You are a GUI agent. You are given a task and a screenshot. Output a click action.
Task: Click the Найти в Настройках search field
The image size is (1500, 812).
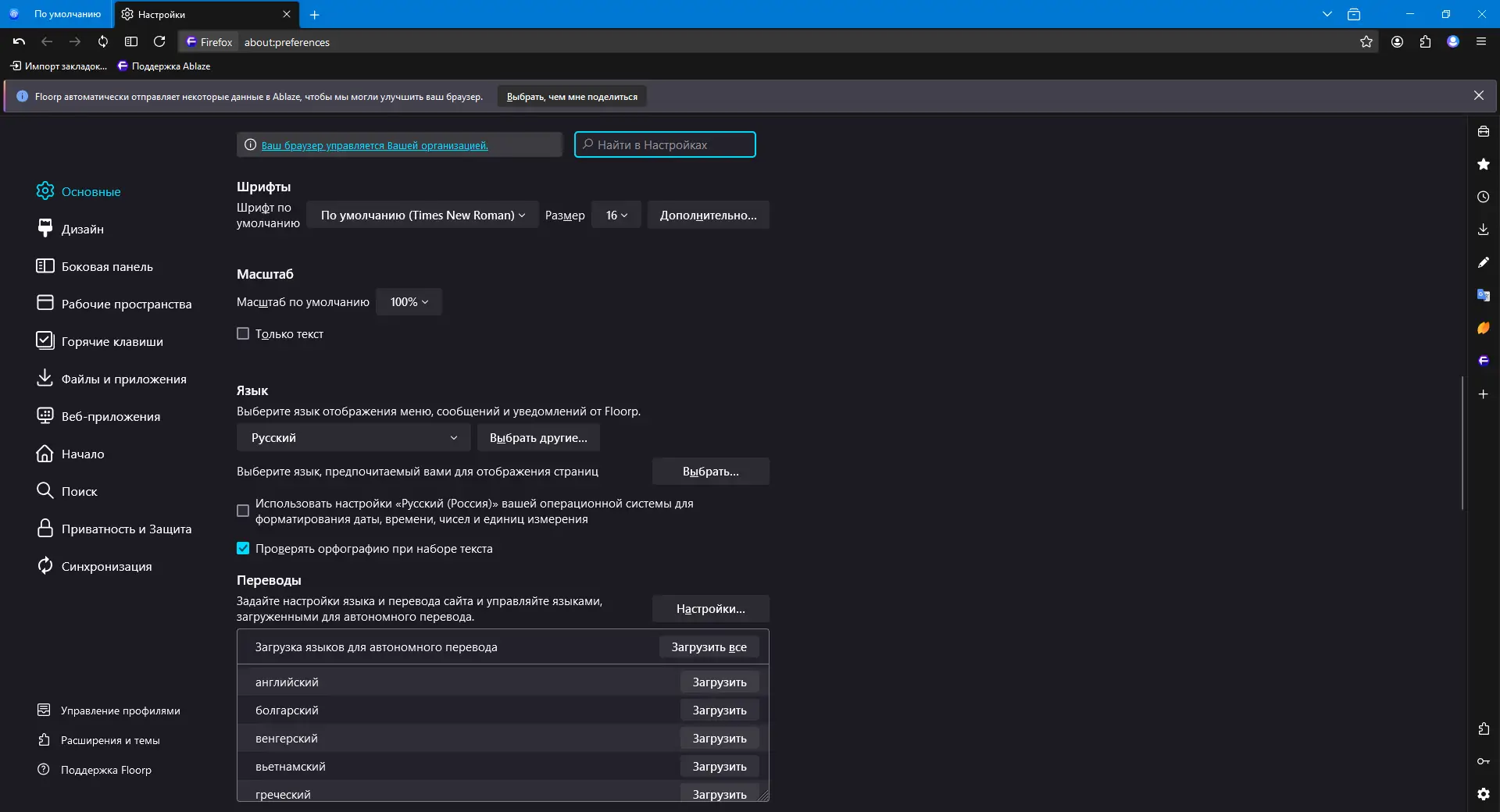point(665,145)
